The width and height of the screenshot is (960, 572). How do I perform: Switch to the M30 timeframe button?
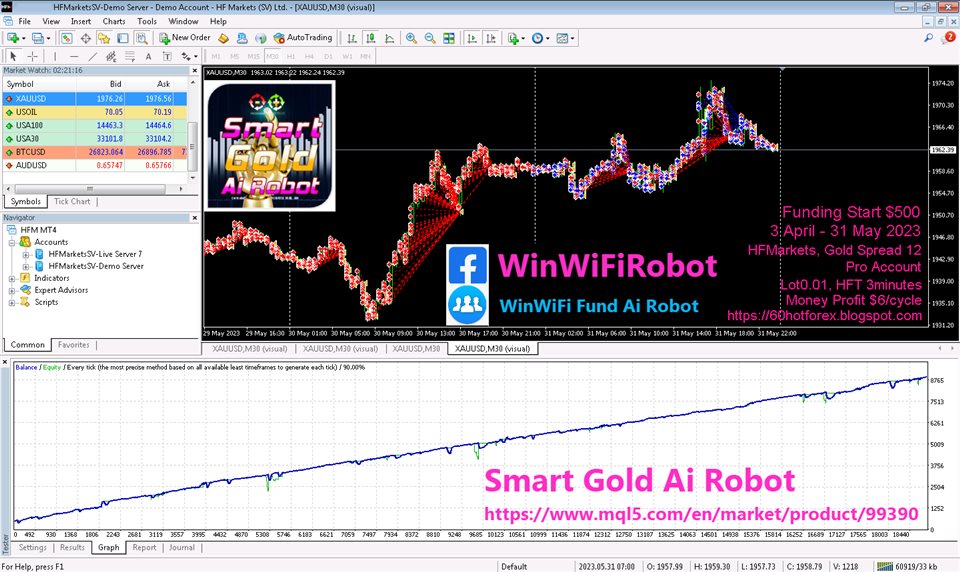click(272, 56)
